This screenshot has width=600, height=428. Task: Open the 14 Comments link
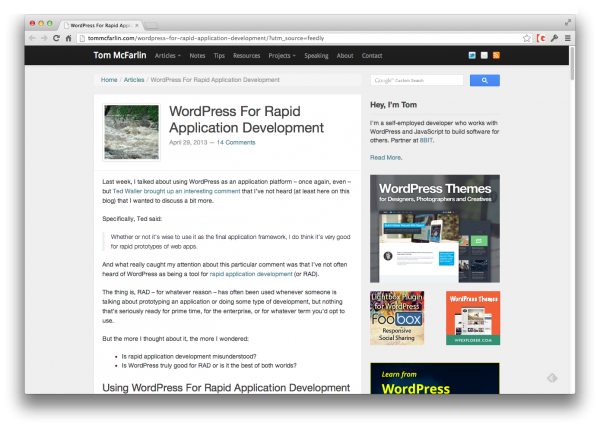[x=236, y=142]
